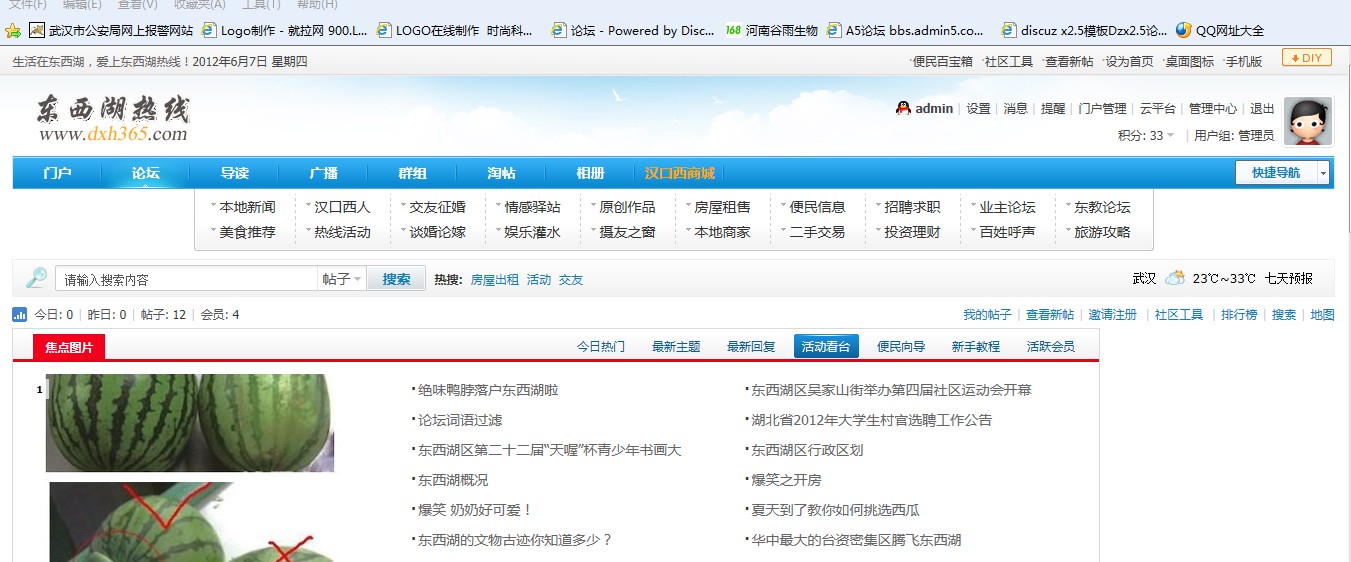Open 七天预报 weather forecast link

[x=1289, y=278]
